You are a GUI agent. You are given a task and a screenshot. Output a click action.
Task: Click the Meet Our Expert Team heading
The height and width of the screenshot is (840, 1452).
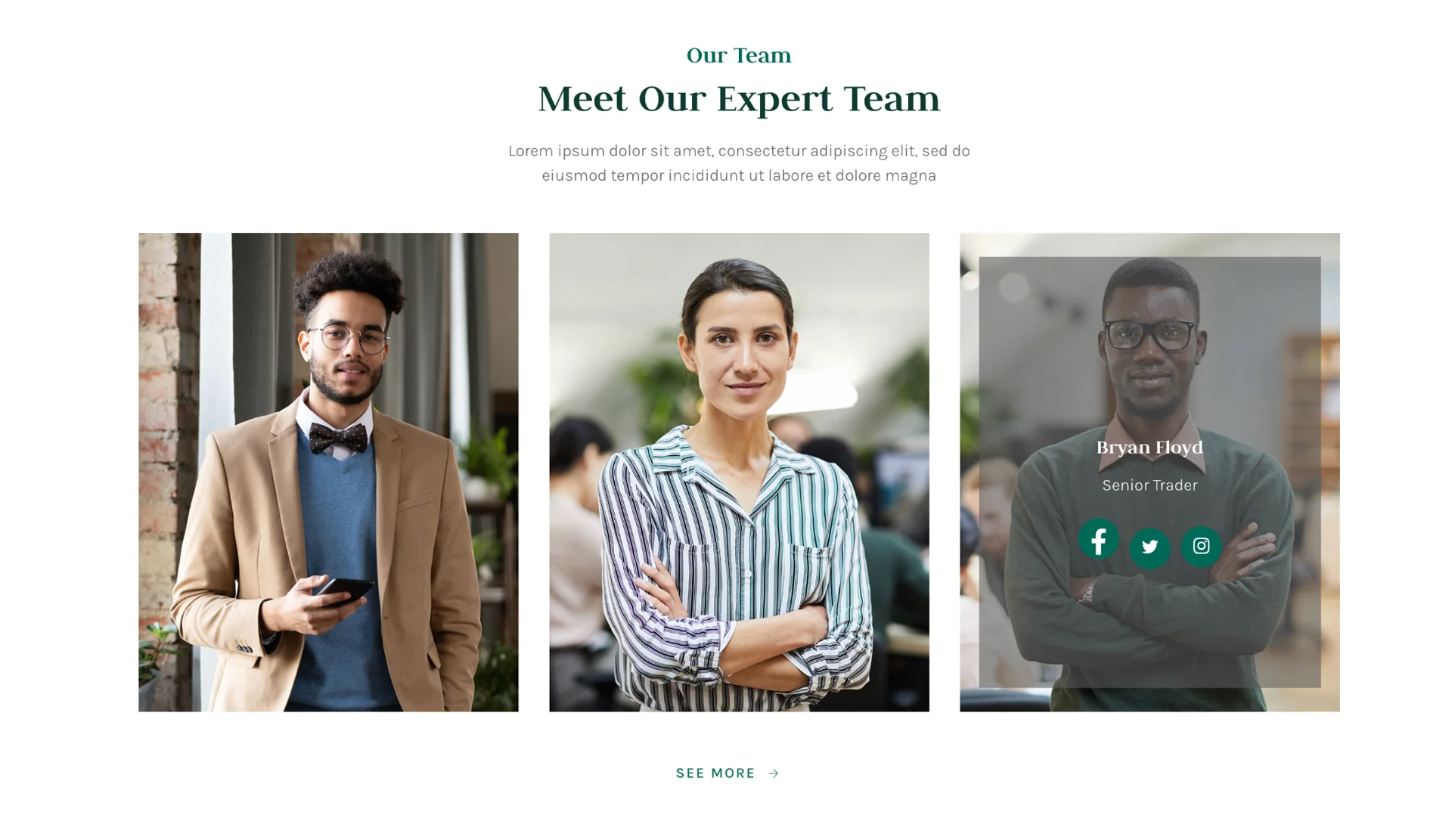(739, 99)
